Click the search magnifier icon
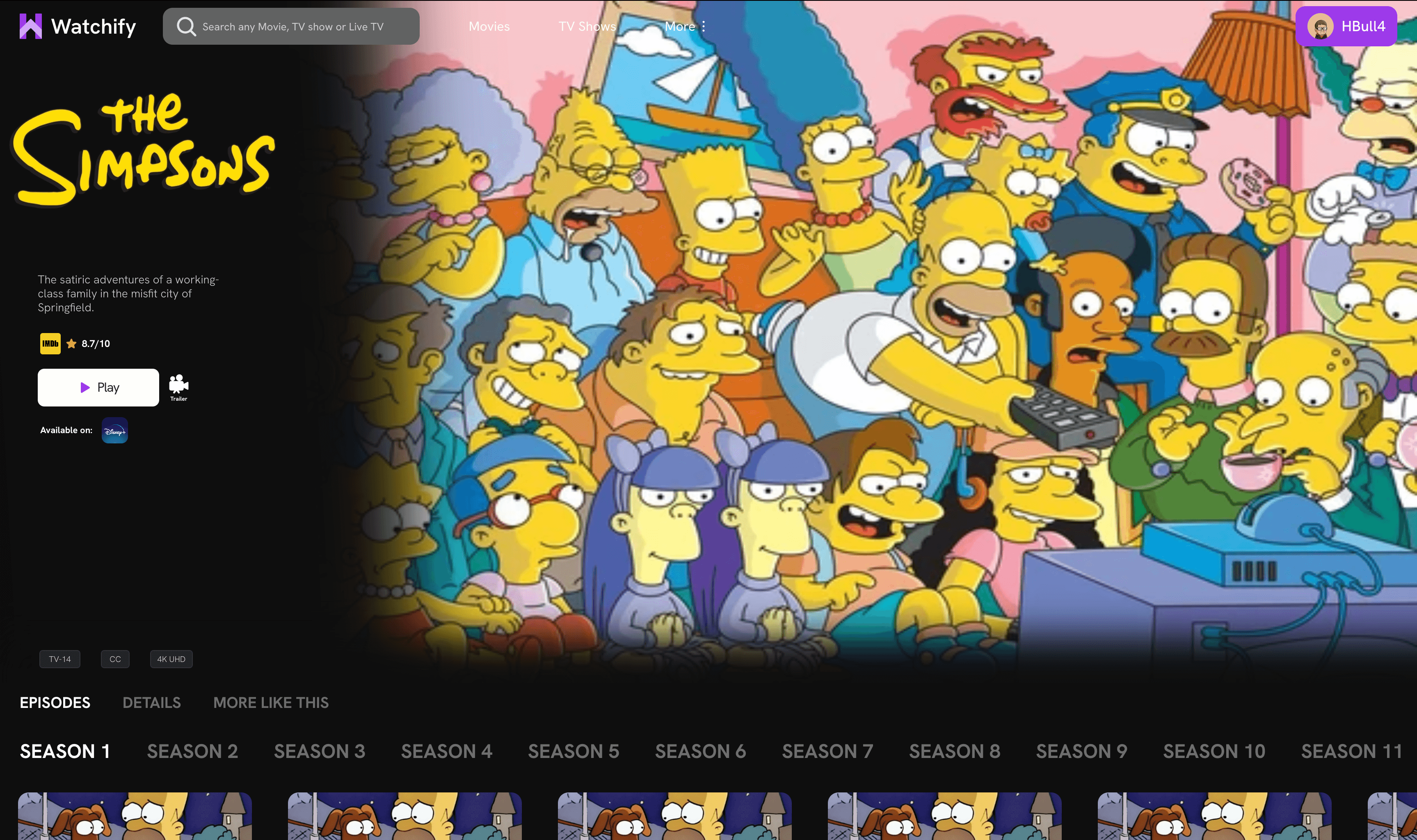1417x840 pixels. pos(186,26)
